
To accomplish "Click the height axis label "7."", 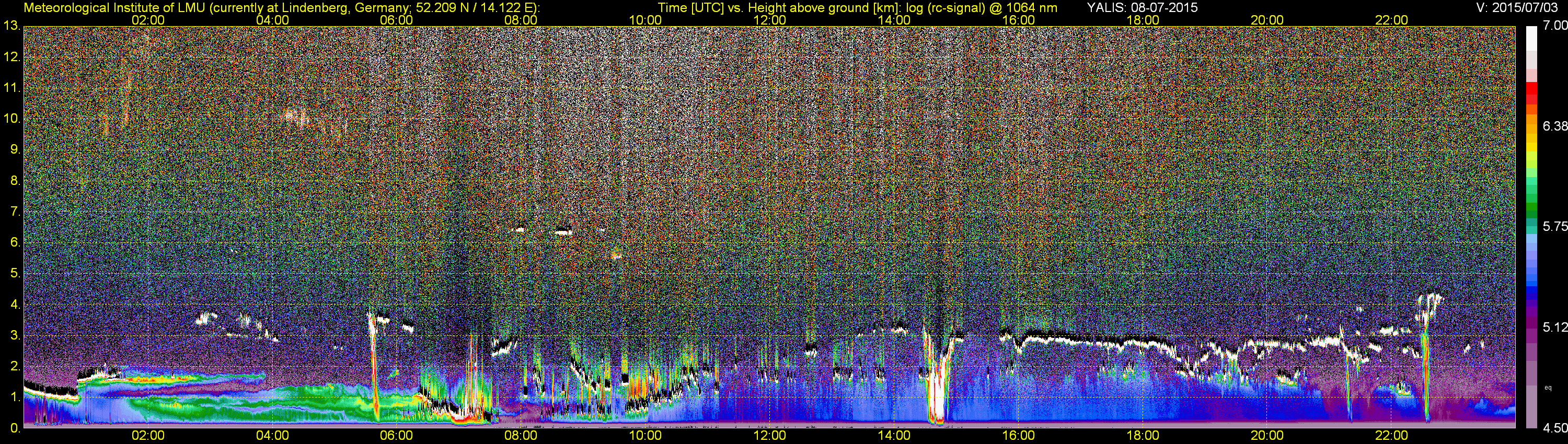I will 15,212.
